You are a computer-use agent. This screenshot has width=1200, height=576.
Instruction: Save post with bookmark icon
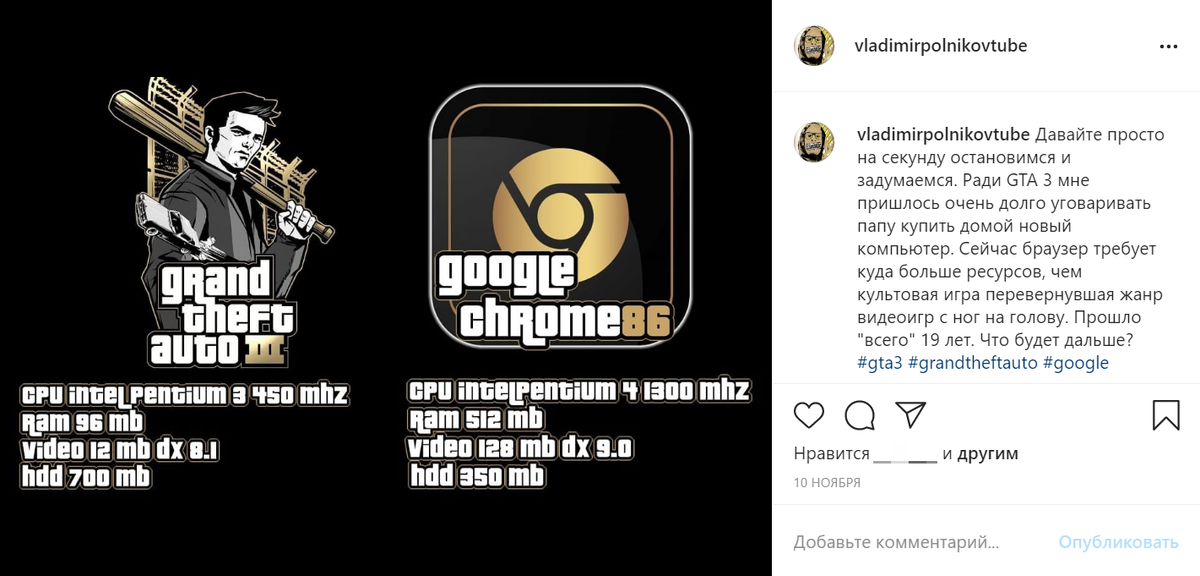tap(1166, 415)
